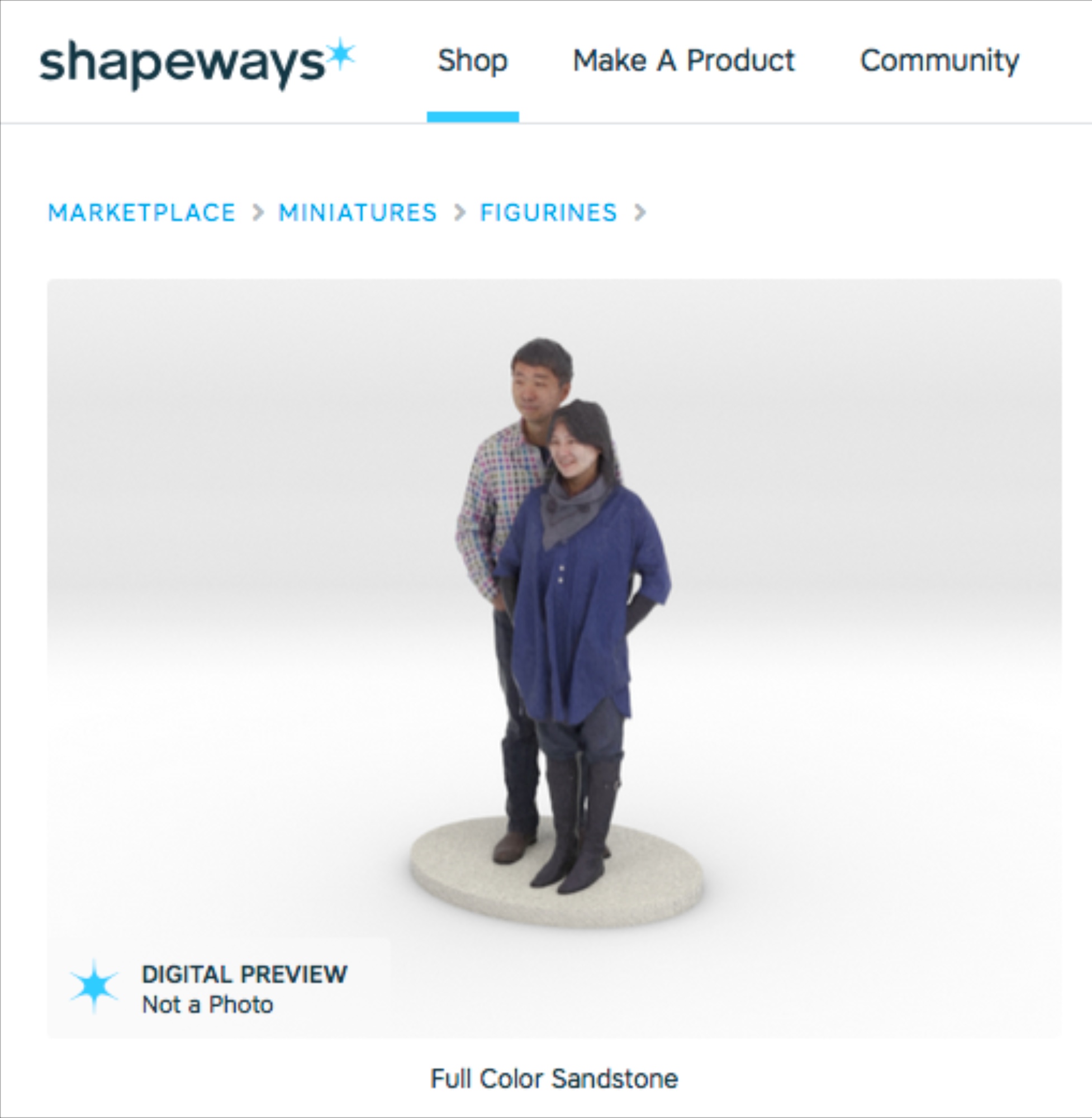
Task: Open the Make A Product menu
Action: [x=683, y=60]
